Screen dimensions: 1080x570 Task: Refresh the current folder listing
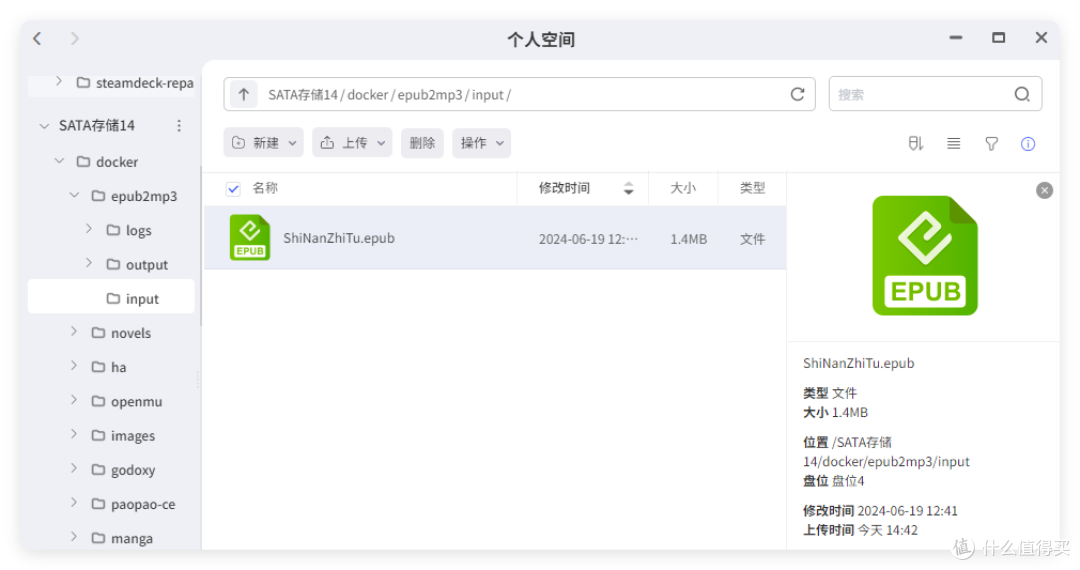[x=798, y=94]
